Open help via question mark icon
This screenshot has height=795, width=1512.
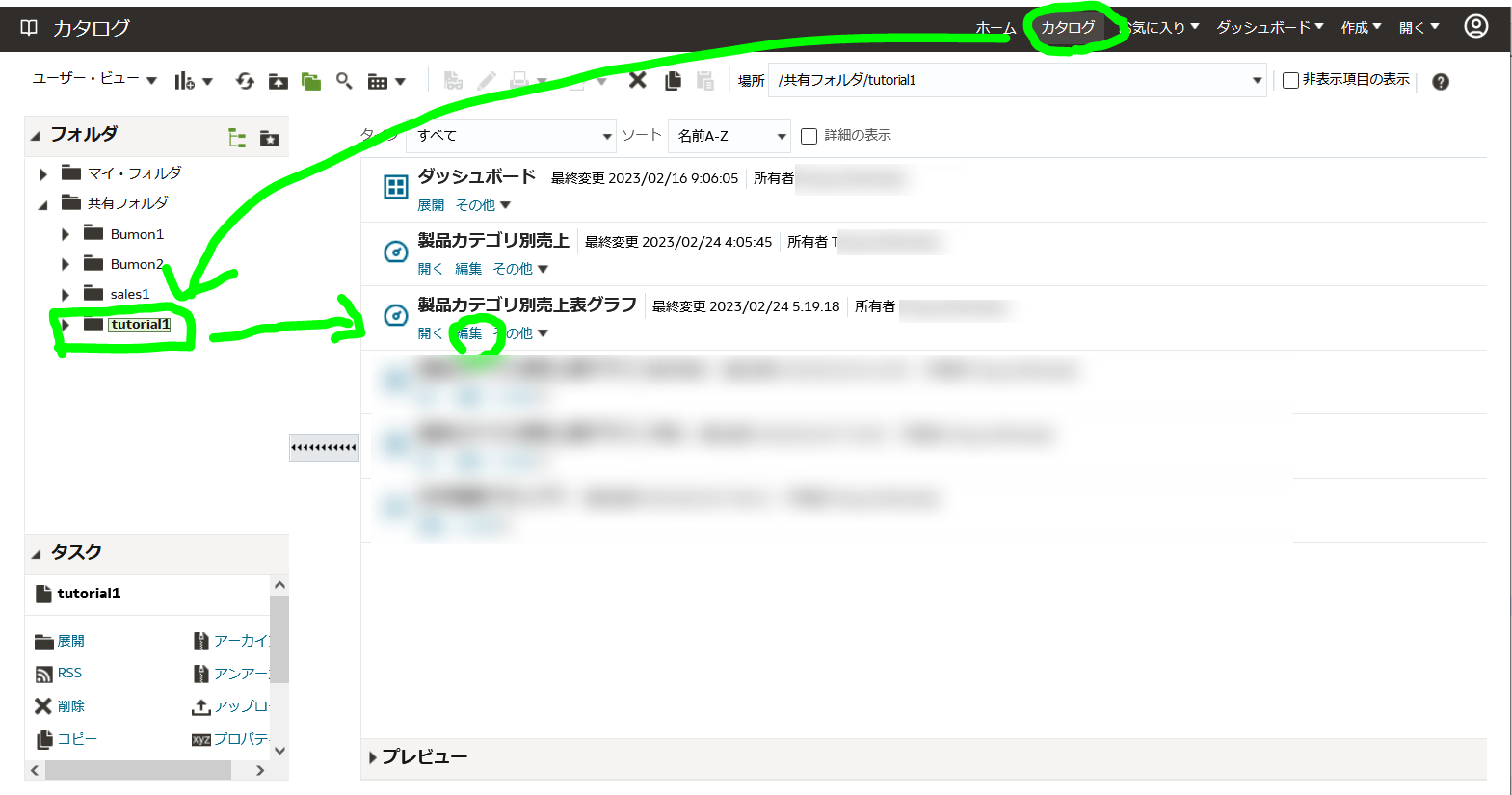pos(1441,82)
